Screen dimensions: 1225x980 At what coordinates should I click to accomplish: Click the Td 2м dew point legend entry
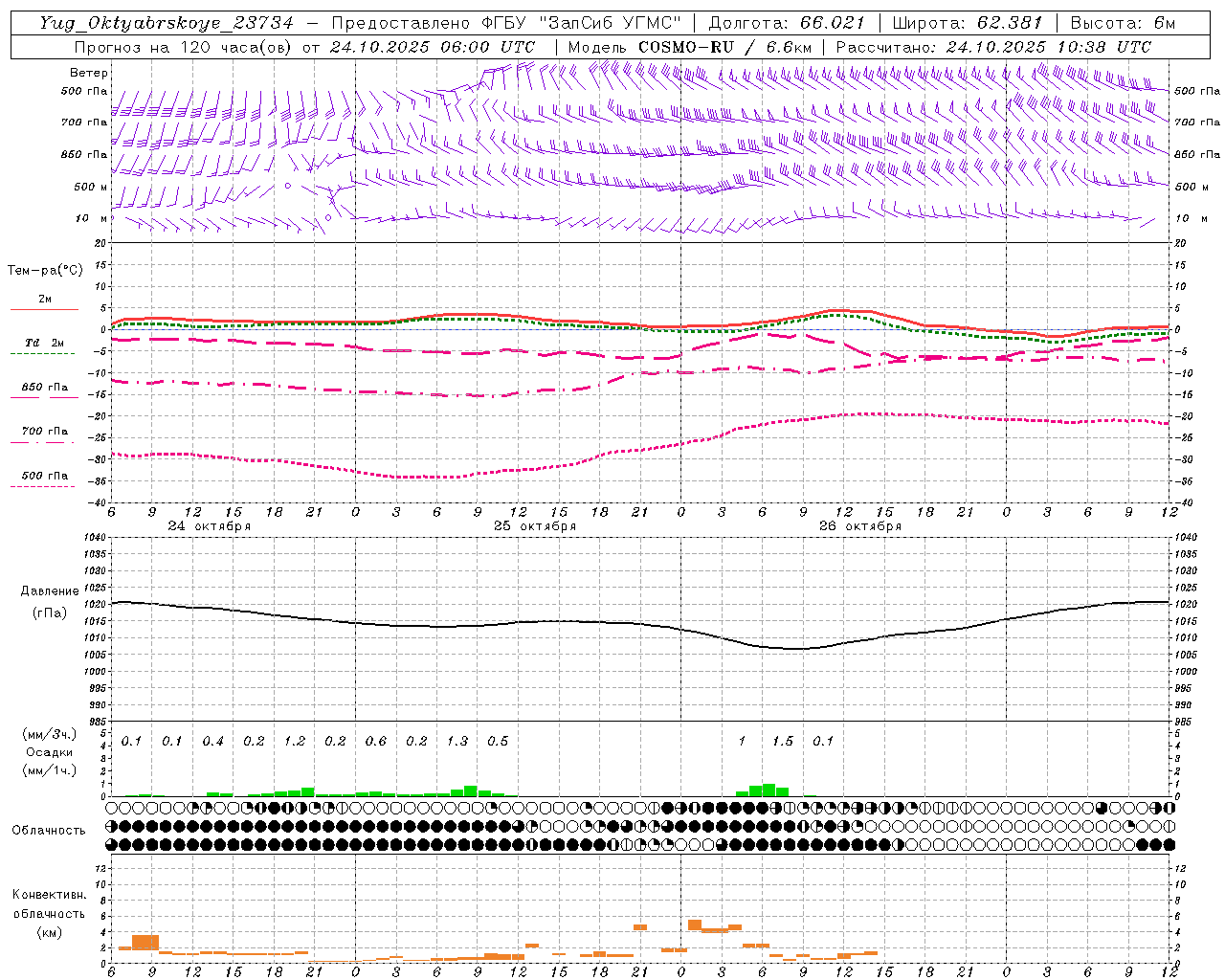pyautogui.click(x=44, y=343)
